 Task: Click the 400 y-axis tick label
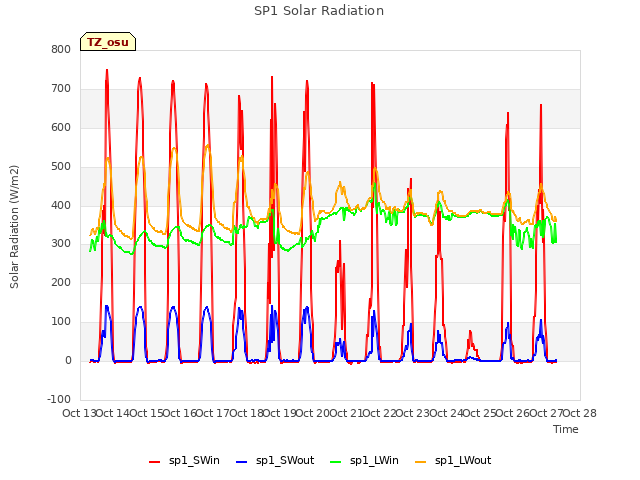[x=61, y=205]
